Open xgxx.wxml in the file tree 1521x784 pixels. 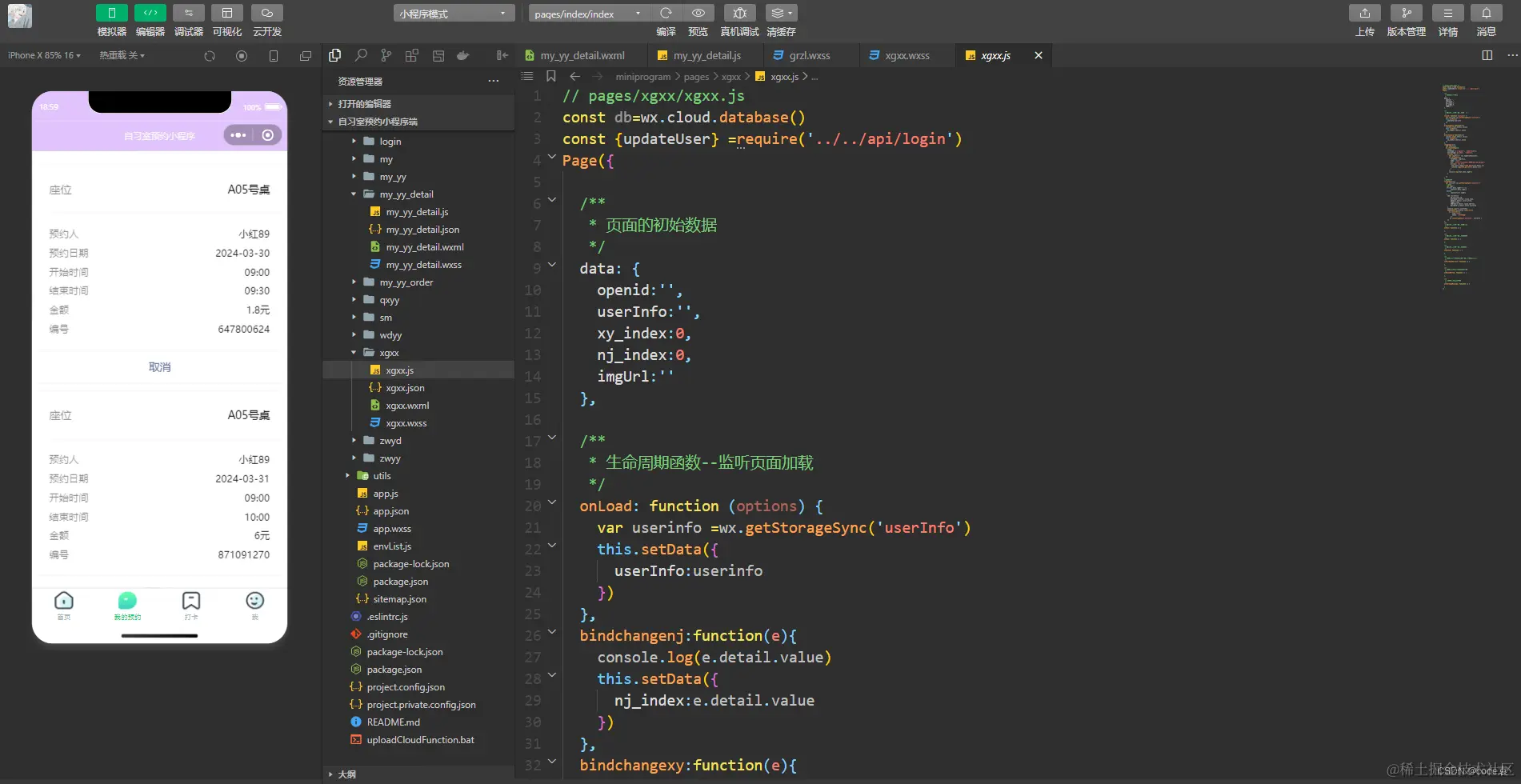(x=418, y=406)
